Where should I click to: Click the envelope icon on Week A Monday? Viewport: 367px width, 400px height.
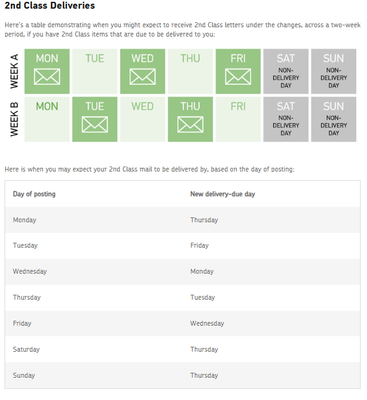[47, 77]
